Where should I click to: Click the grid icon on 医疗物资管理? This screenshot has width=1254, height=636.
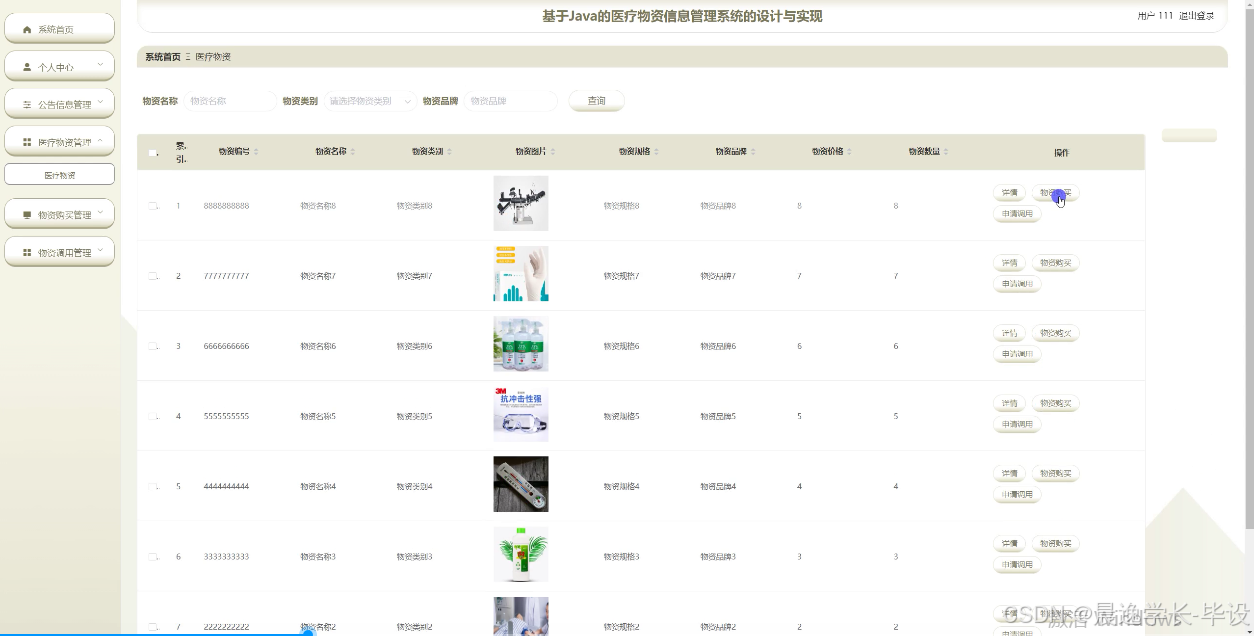pos(25,141)
